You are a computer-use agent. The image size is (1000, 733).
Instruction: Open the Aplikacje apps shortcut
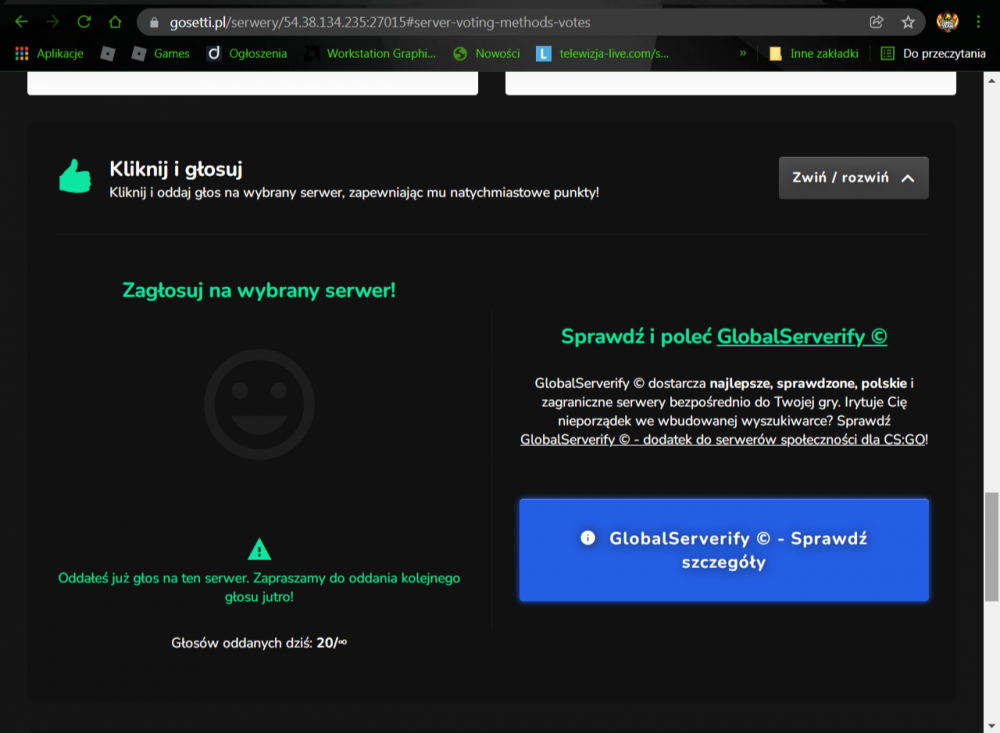point(49,54)
